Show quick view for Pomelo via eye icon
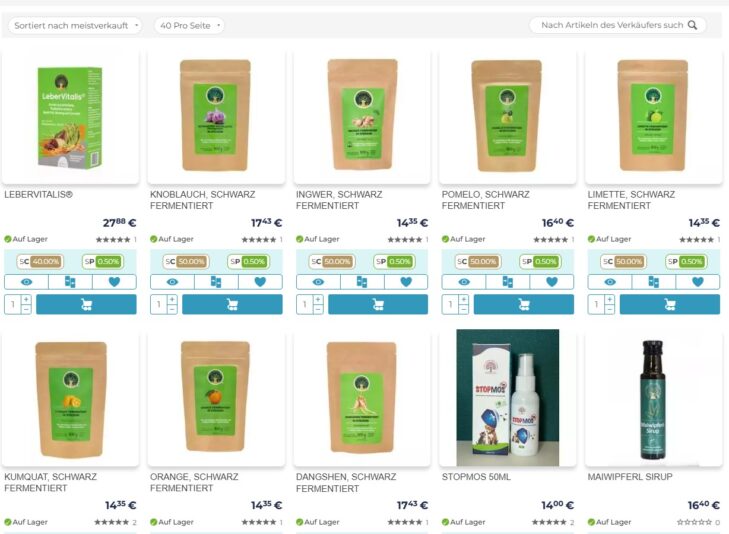The image size is (729, 534). click(x=464, y=282)
